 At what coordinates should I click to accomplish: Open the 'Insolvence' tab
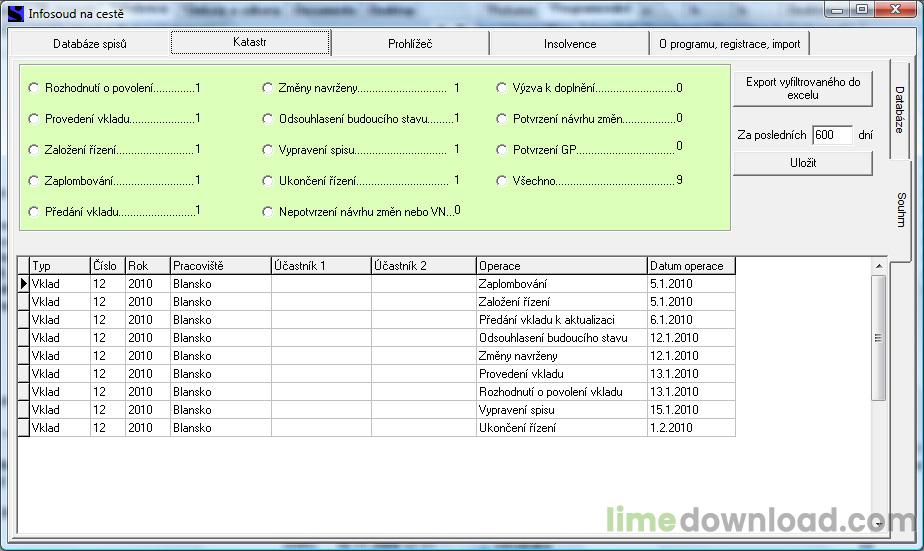coord(569,44)
